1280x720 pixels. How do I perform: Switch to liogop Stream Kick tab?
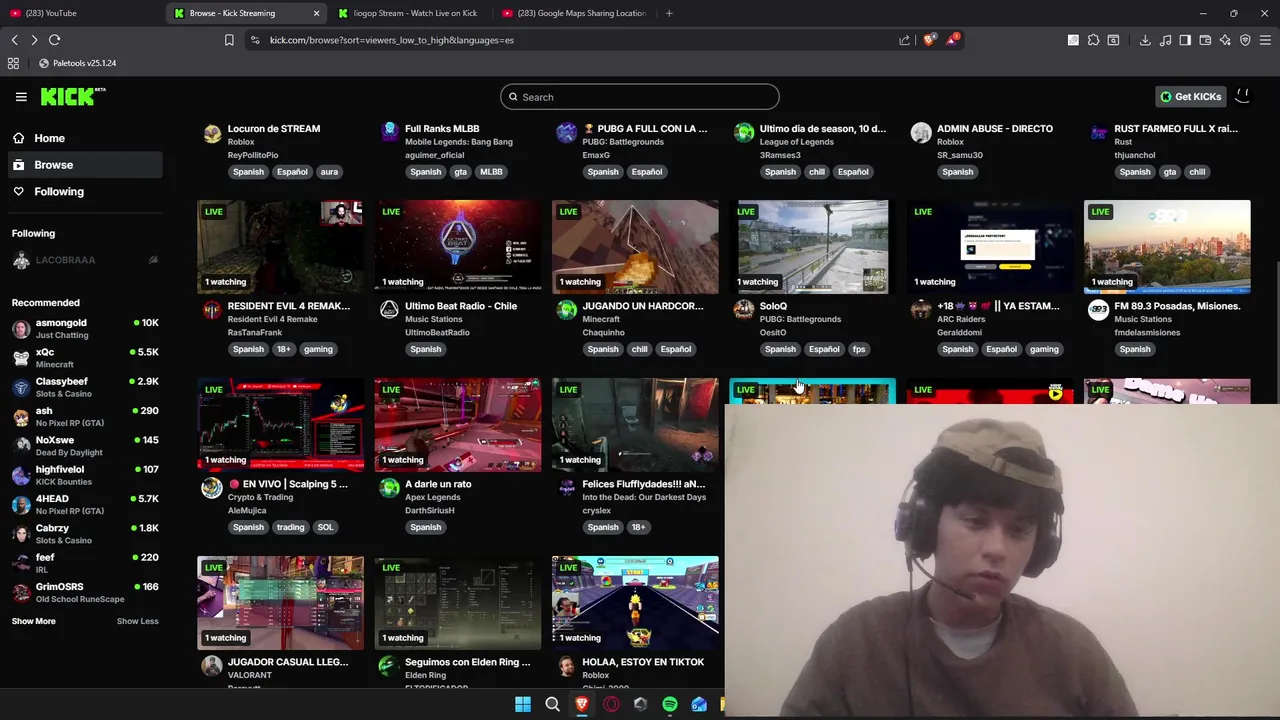(x=410, y=13)
